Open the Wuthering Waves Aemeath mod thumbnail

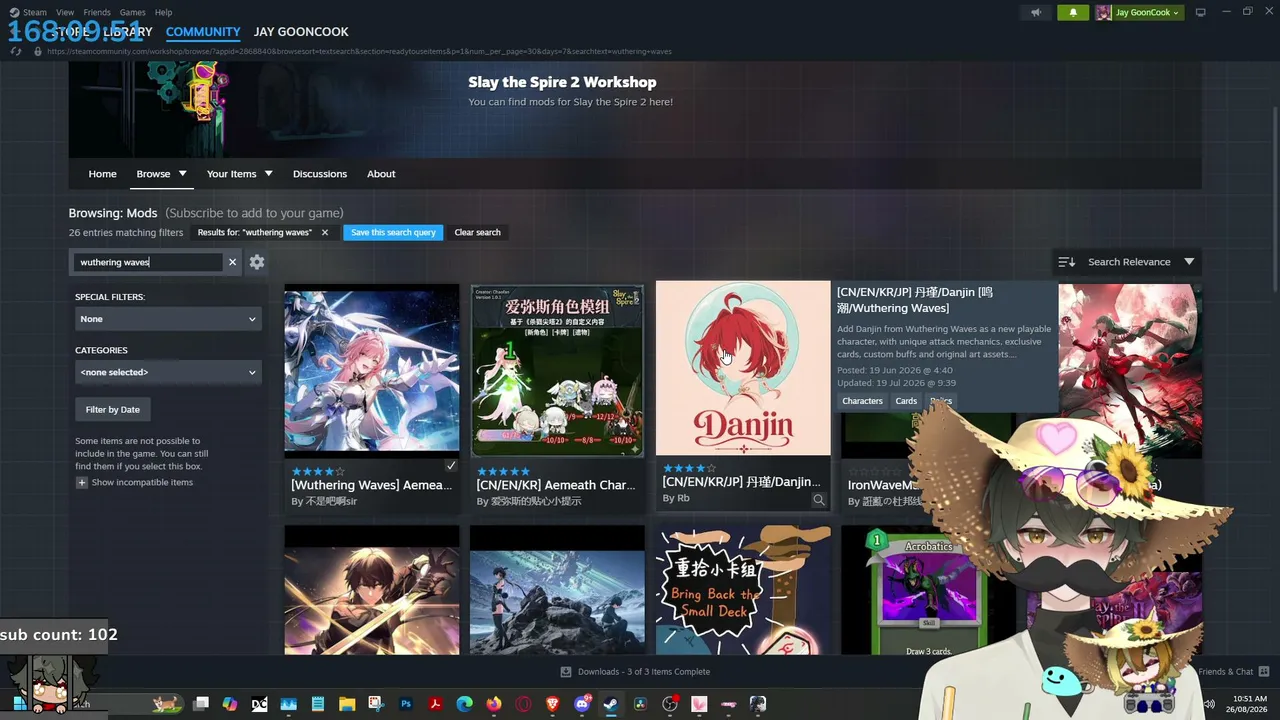pos(372,370)
